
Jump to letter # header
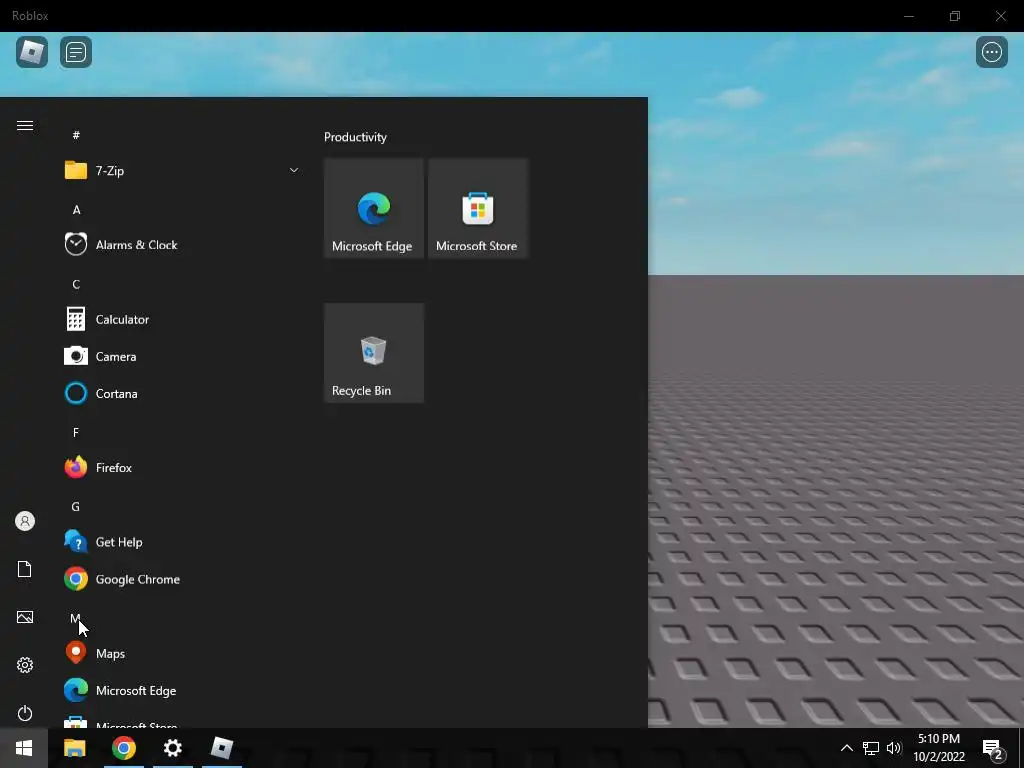[x=76, y=135]
